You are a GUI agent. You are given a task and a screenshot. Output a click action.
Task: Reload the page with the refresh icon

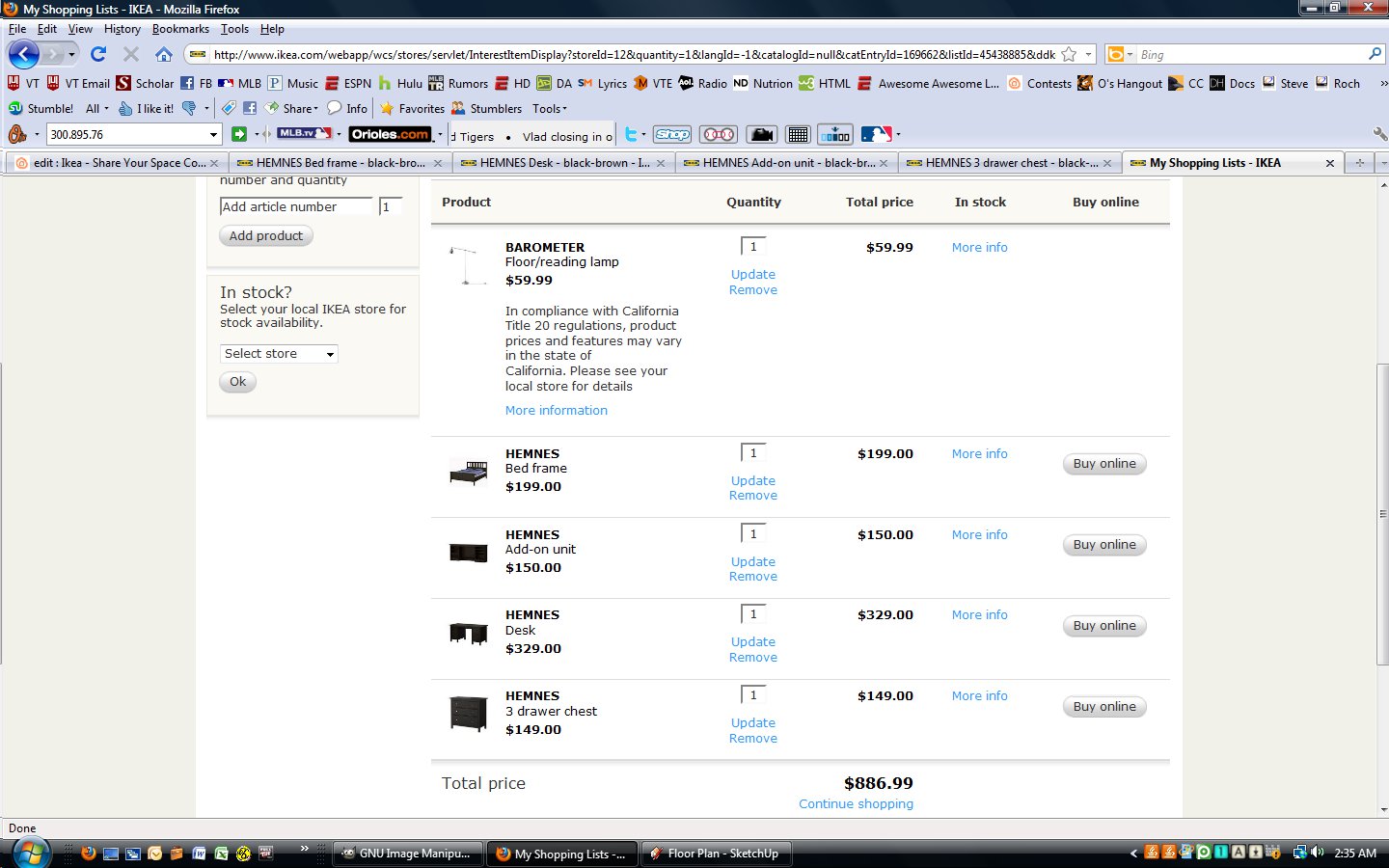(x=98, y=54)
